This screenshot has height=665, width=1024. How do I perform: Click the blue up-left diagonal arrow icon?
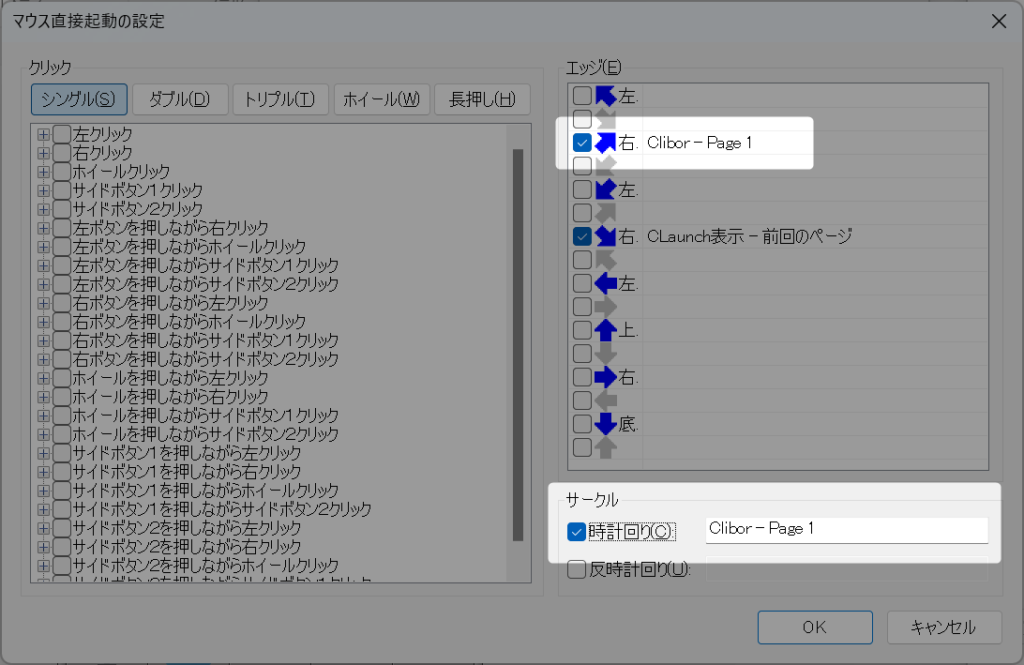coord(606,96)
